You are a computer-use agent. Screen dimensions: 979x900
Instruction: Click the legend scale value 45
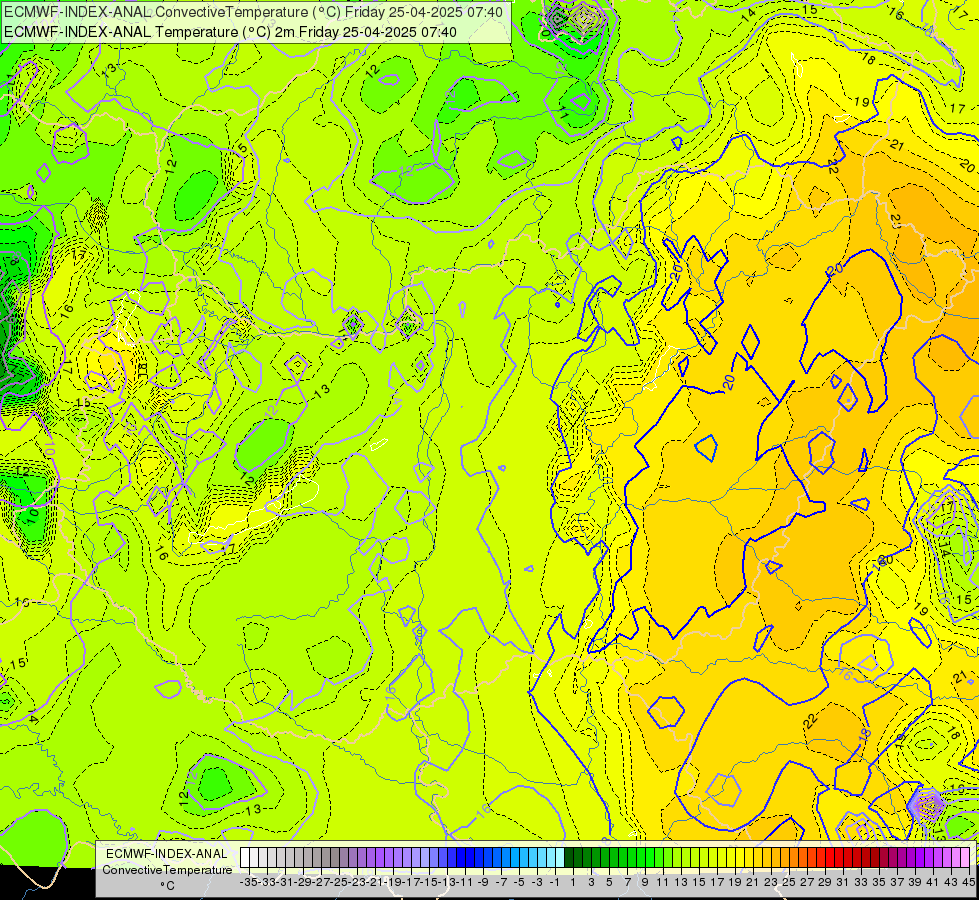[968, 882]
